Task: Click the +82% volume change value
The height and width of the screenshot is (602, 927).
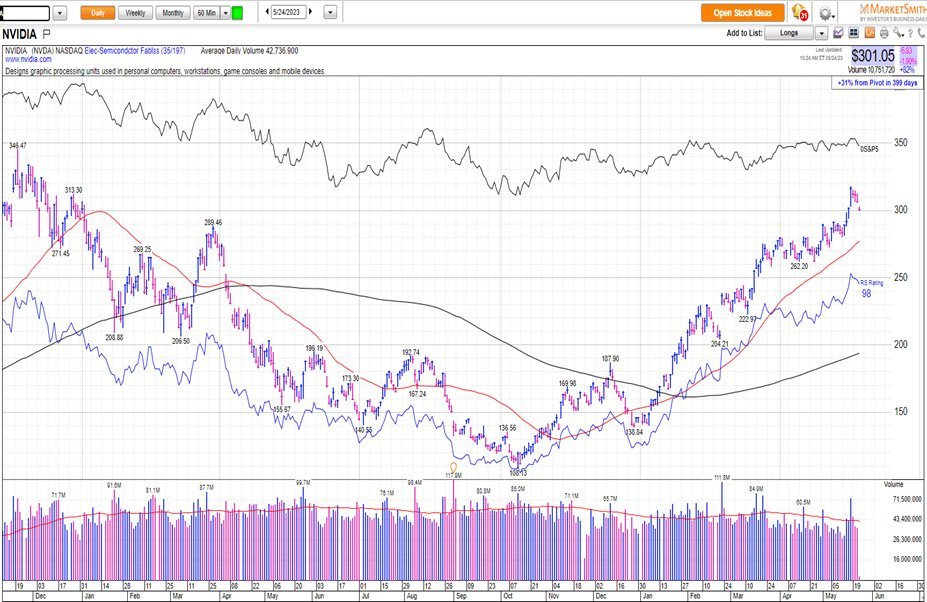Action: point(907,70)
